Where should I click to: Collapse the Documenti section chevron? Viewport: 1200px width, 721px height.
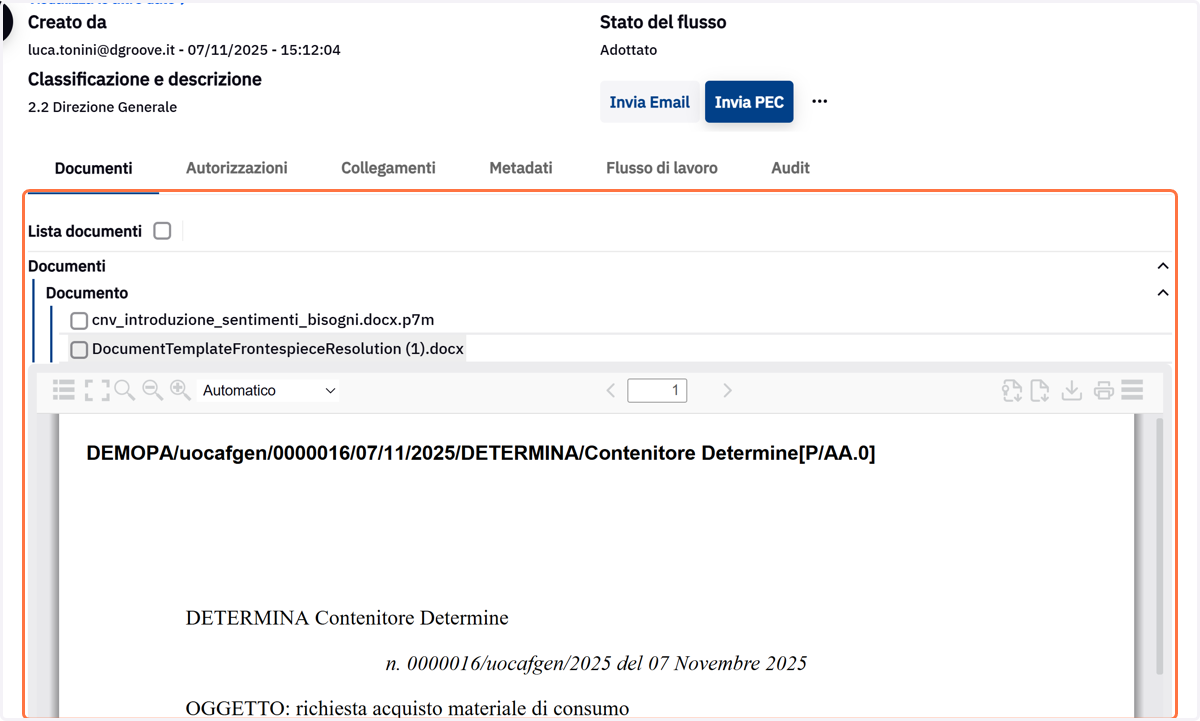pyautogui.click(x=1163, y=266)
